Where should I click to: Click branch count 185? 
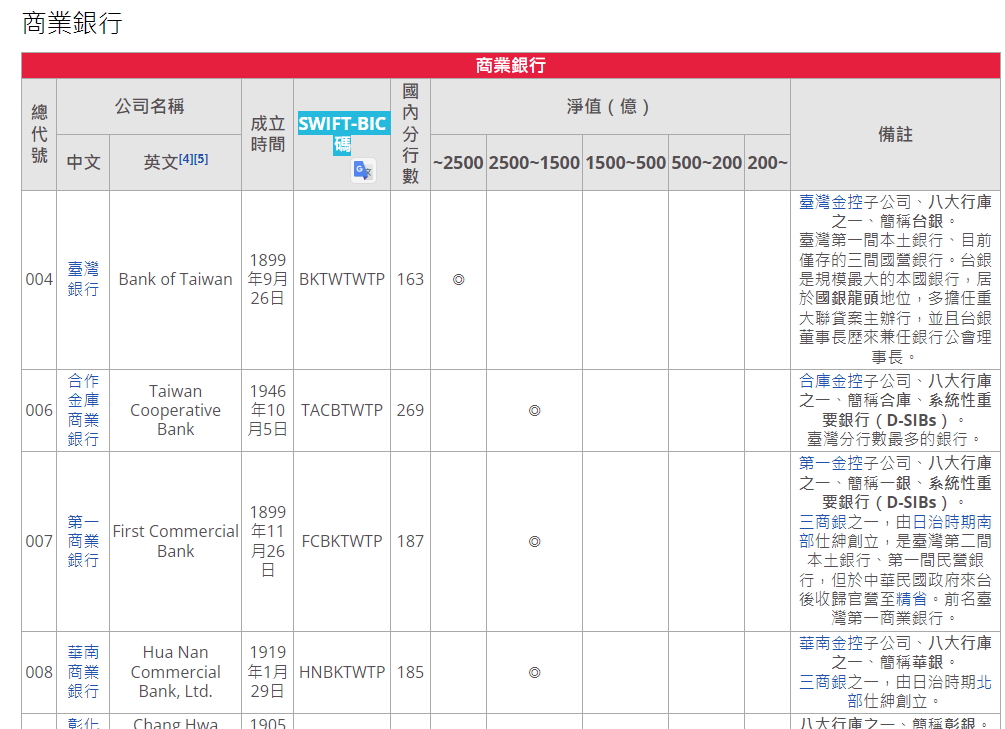[410, 672]
